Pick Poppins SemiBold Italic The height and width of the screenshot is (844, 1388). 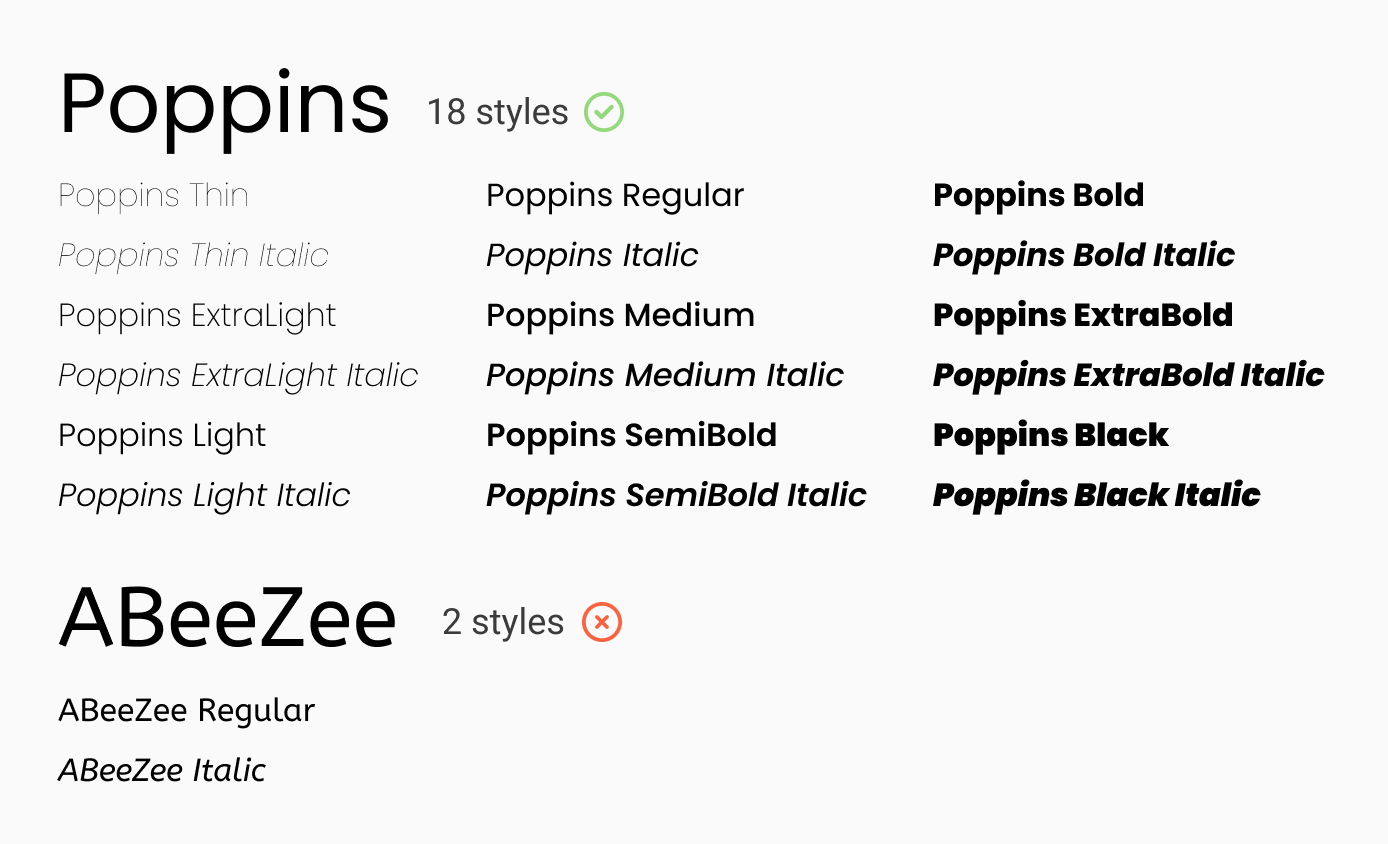click(x=677, y=496)
